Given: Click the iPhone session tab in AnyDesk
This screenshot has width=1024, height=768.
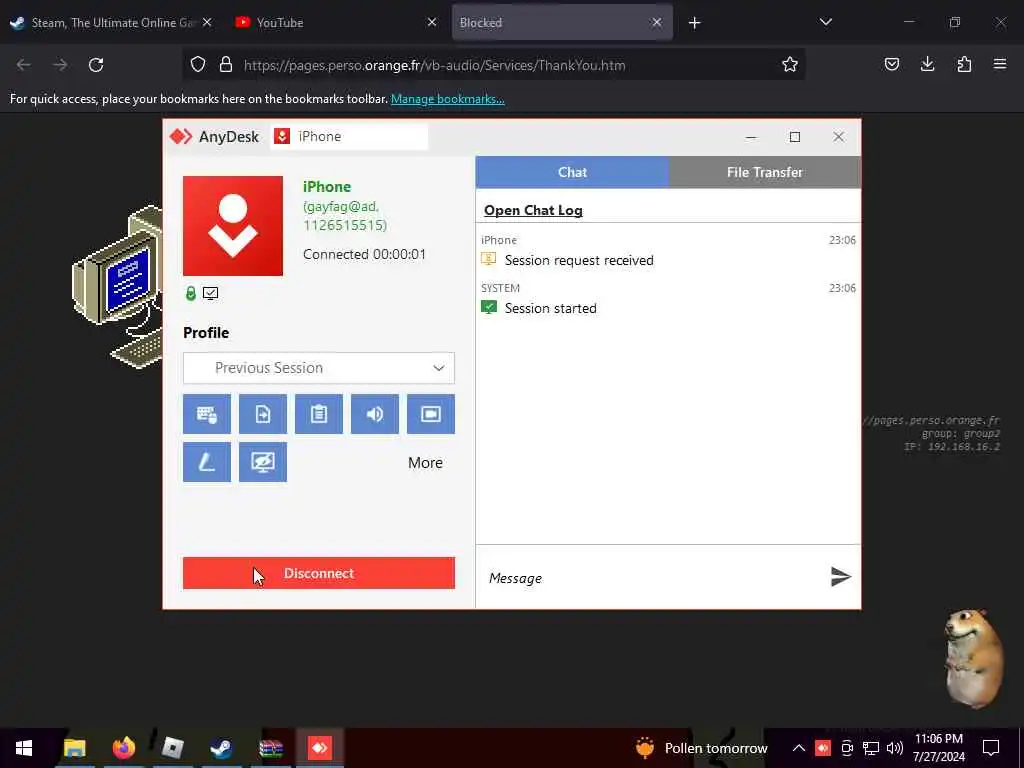Looking at the screenshot, I should point(349,136).
